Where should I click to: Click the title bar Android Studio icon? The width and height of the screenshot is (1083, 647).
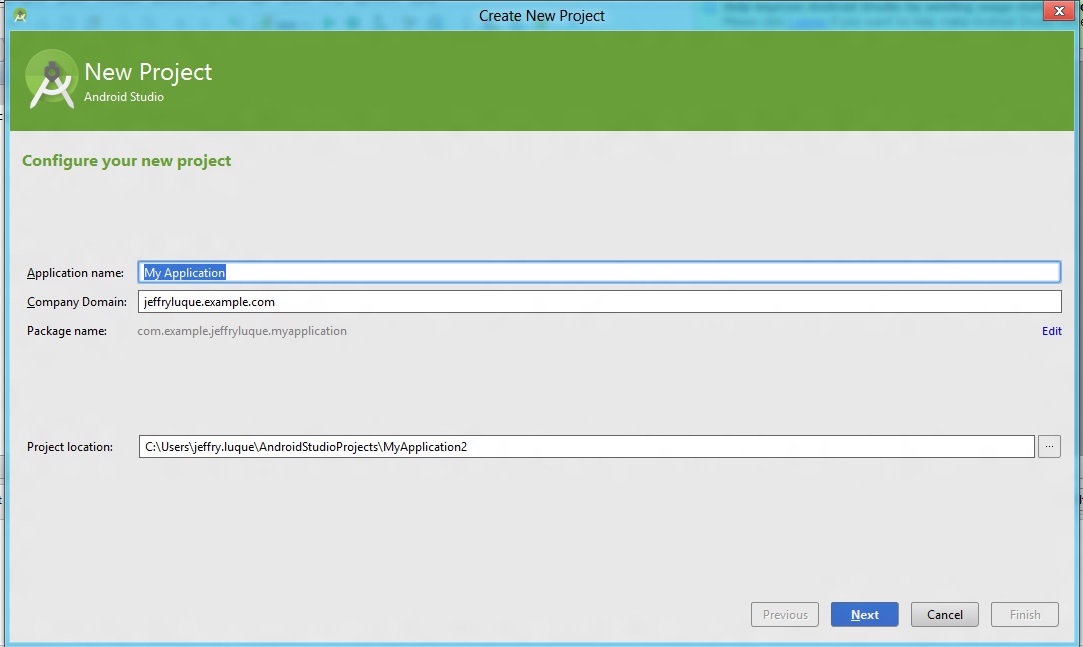[x=20, y=15]
